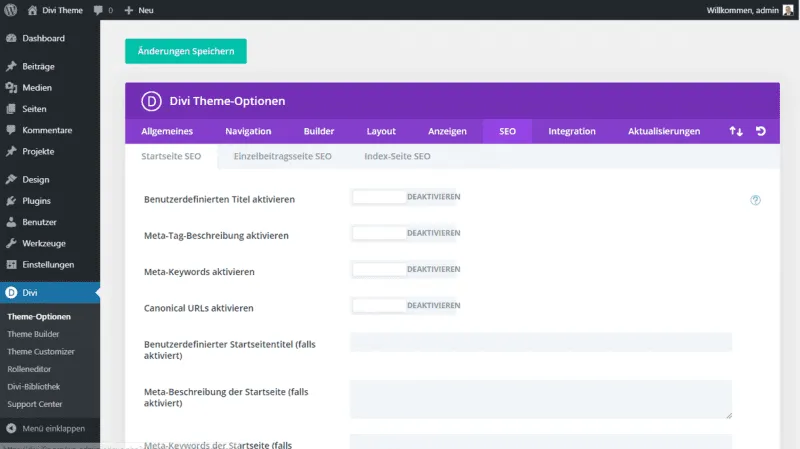The height and width of the screenshot is (449, 800).
Task: Open the admin user avatar
Action: pyautogui.click(x=788, y=10)
